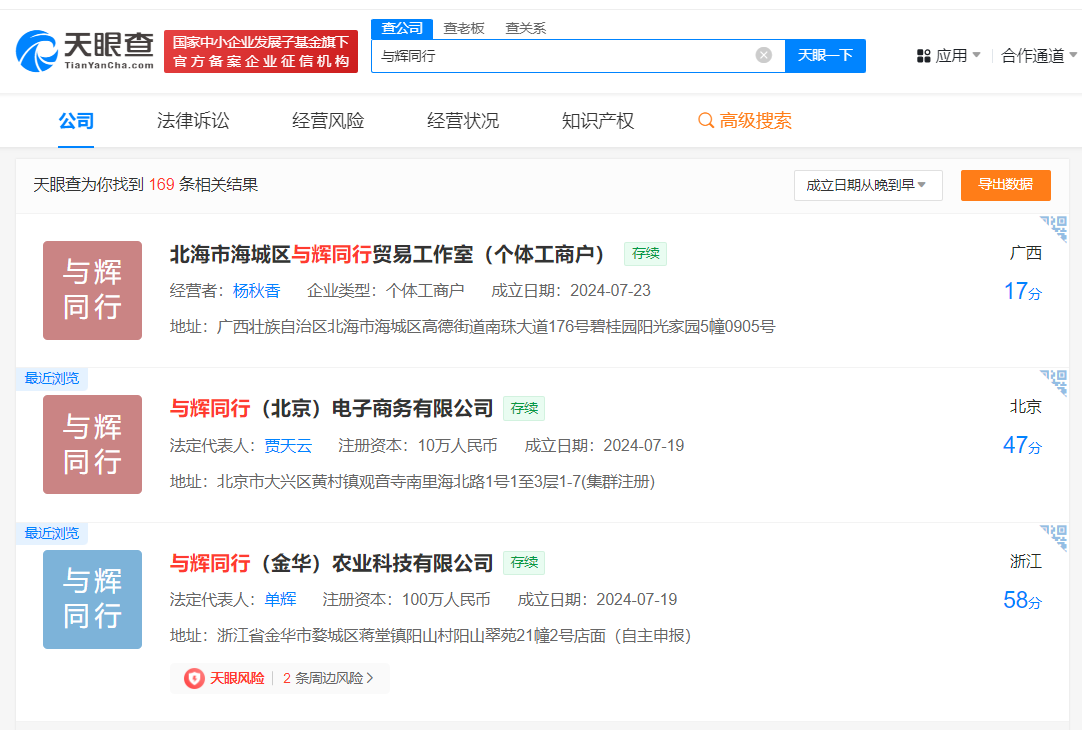The image size is (1082, 730).
Task: Click the 47分 score link
Action: click(x=1022, y=445)
